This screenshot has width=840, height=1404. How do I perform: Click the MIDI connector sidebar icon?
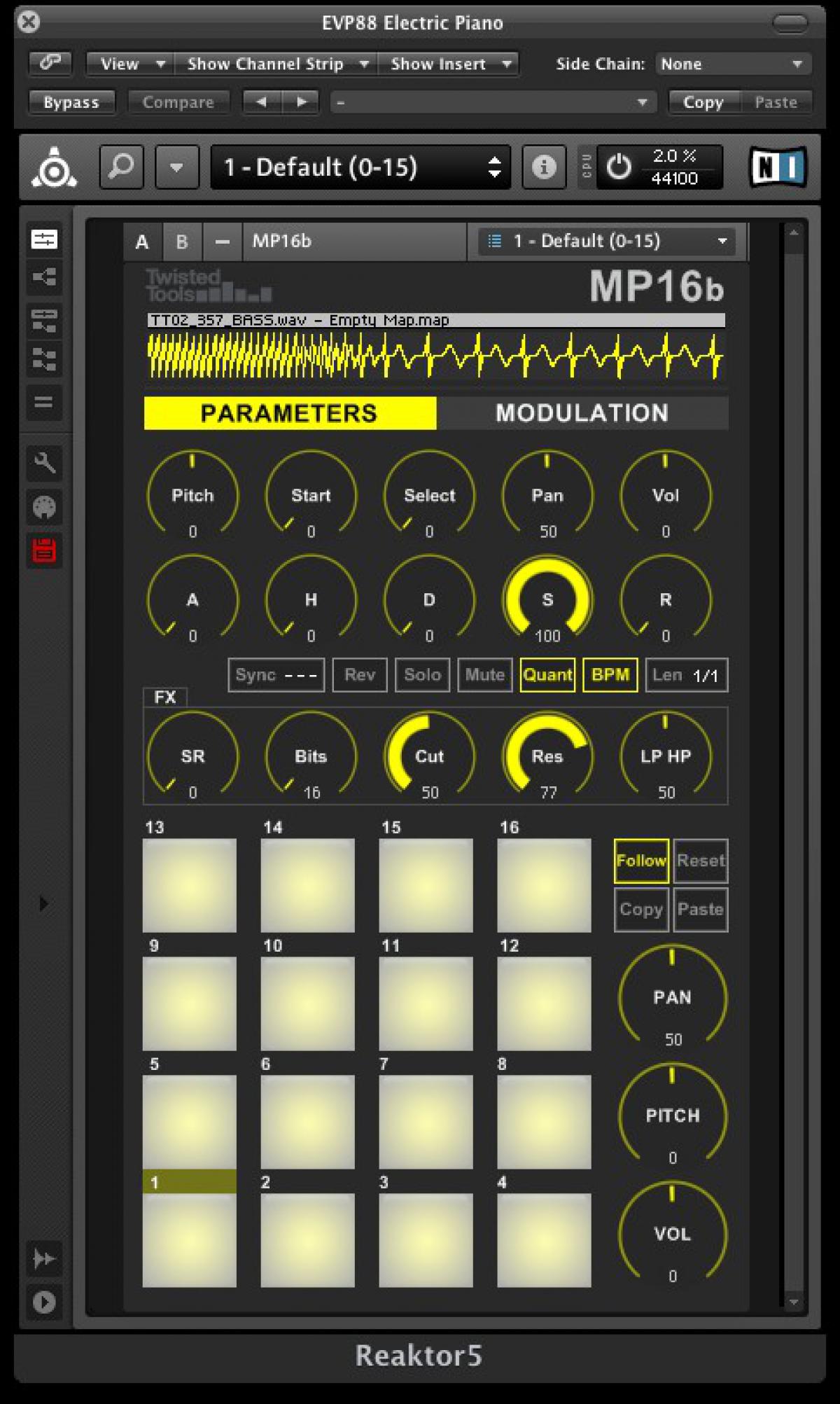coord(44,507)
